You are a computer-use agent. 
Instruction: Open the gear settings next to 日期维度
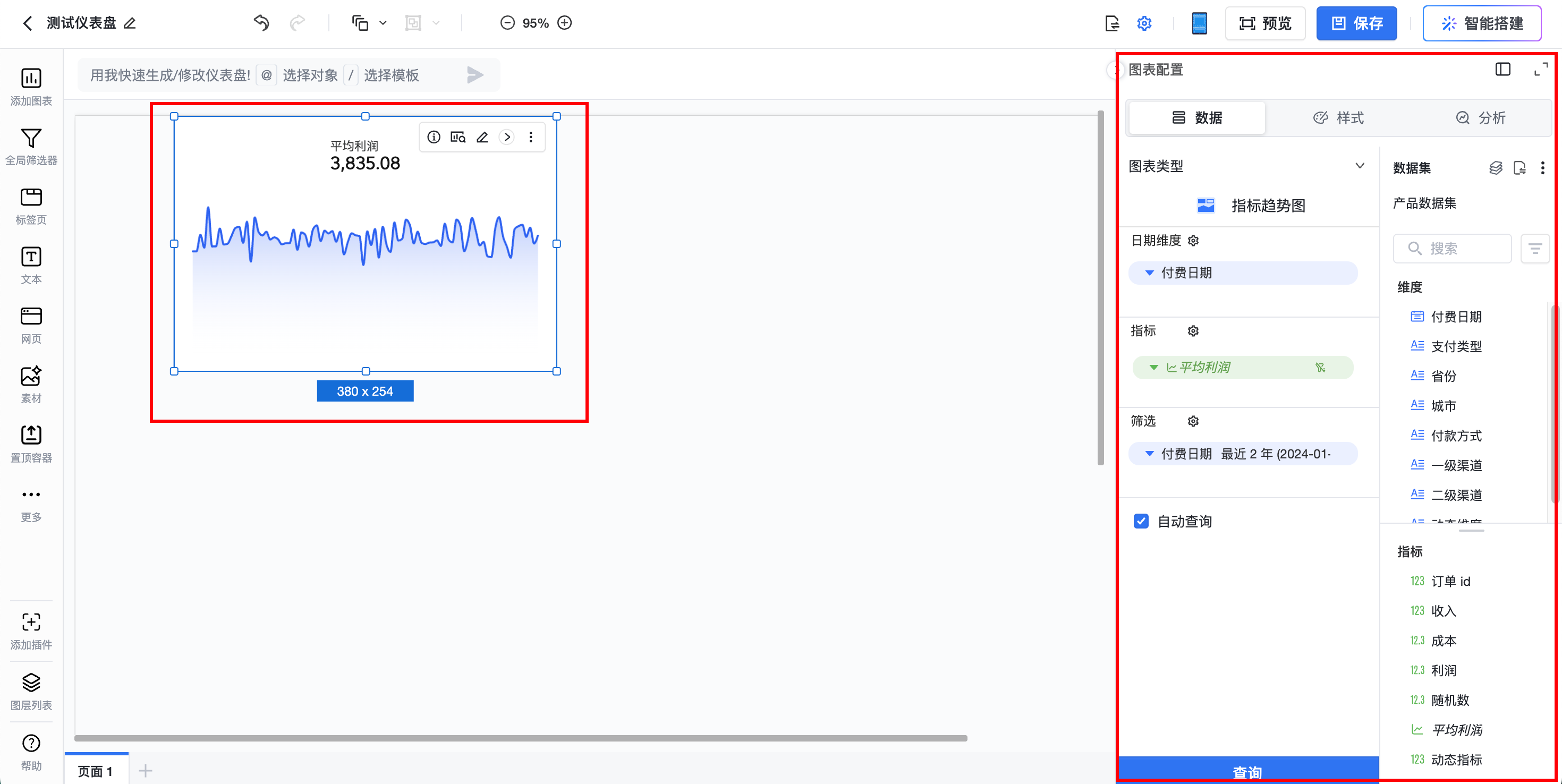click(1193, 241)
